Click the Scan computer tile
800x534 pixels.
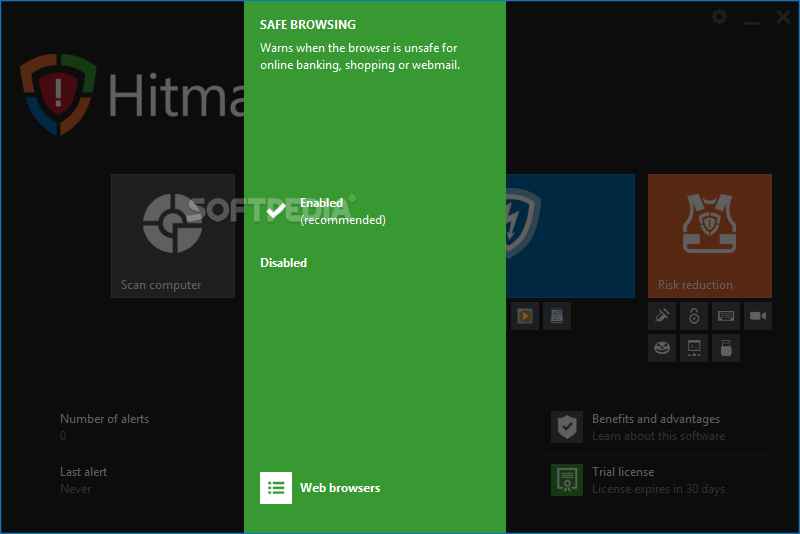coord(172,236)
